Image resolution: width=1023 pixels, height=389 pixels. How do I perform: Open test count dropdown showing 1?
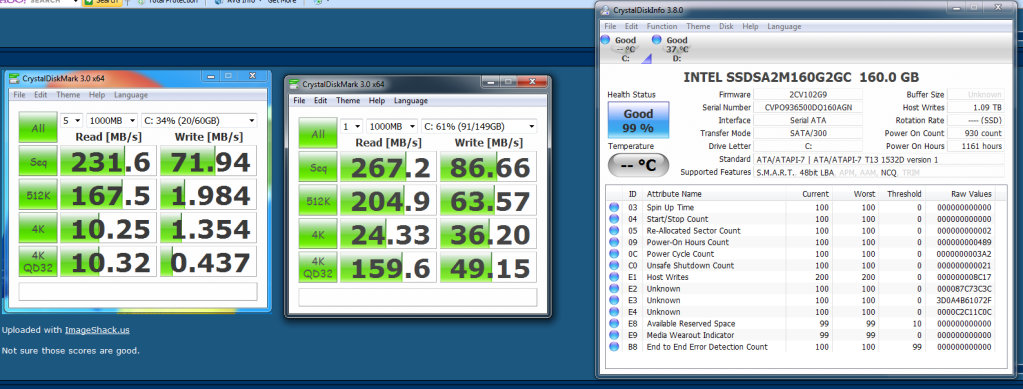click(x=352, y=127)
